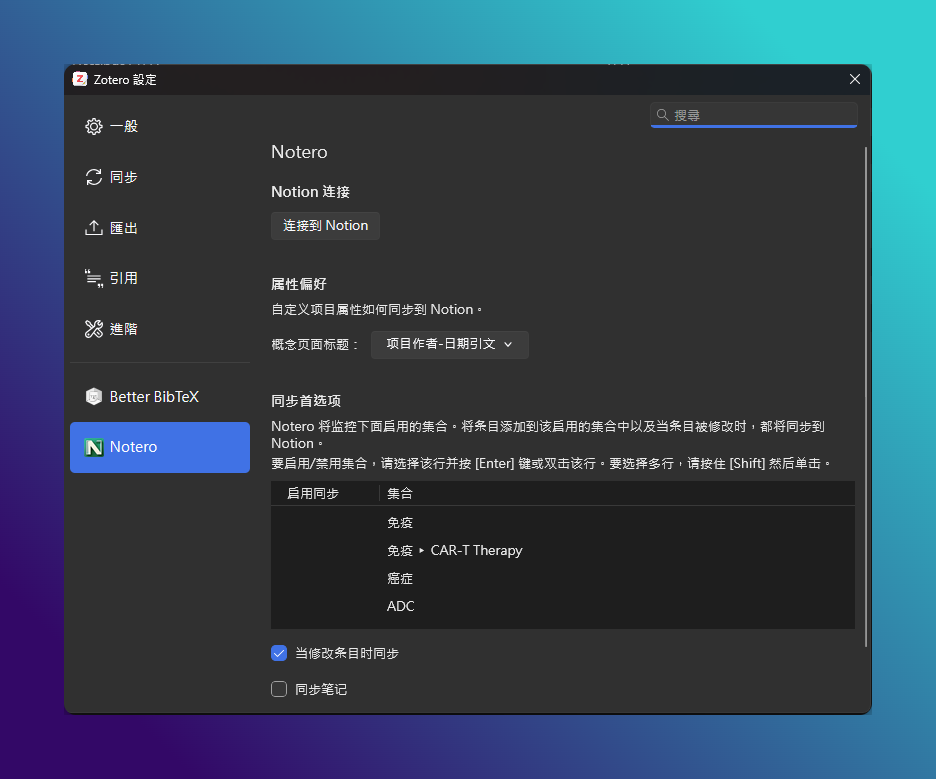936x779 pixels.
Task: Close the Zotero 設定 window
Action: pyautogui.click(x=855, y=79)
